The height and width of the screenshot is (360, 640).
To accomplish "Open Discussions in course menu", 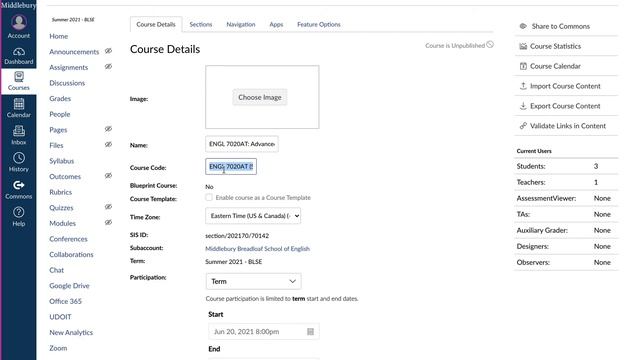I will [67, 83].
